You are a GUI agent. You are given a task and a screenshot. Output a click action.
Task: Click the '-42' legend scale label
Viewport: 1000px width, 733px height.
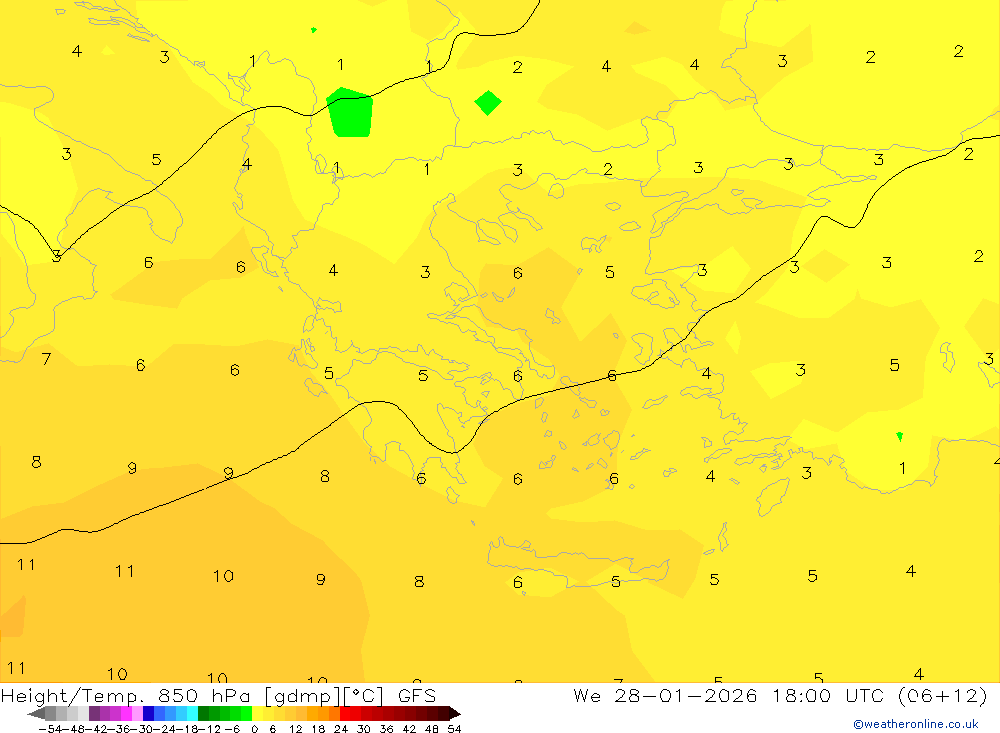96,729
